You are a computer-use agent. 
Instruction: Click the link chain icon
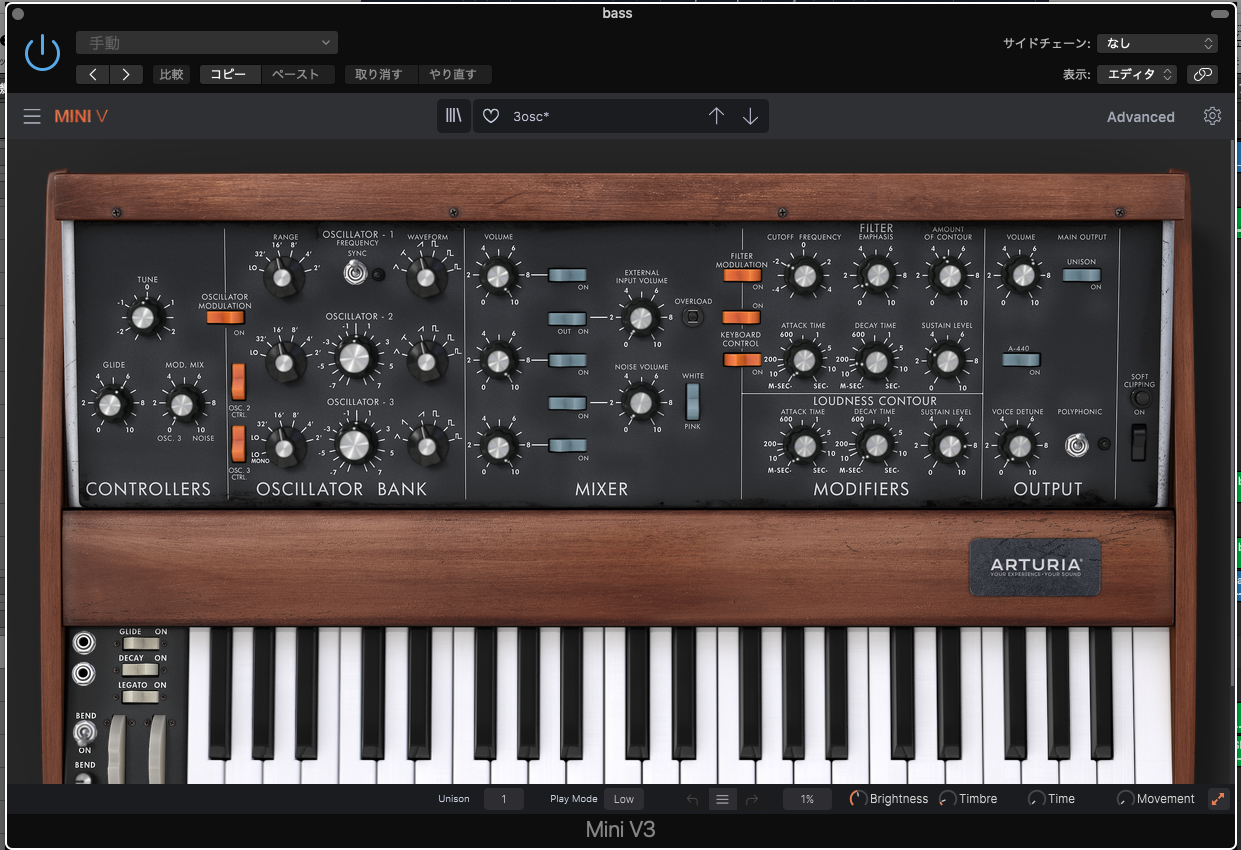[x=1201, y=74]
